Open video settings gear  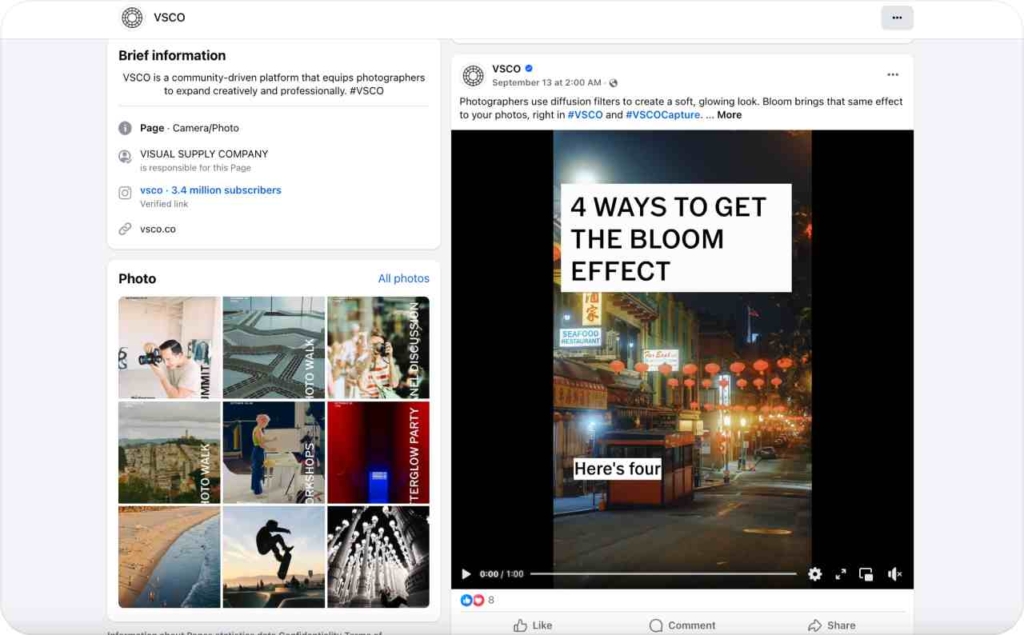pyautogui.click(x=815, y=574)
